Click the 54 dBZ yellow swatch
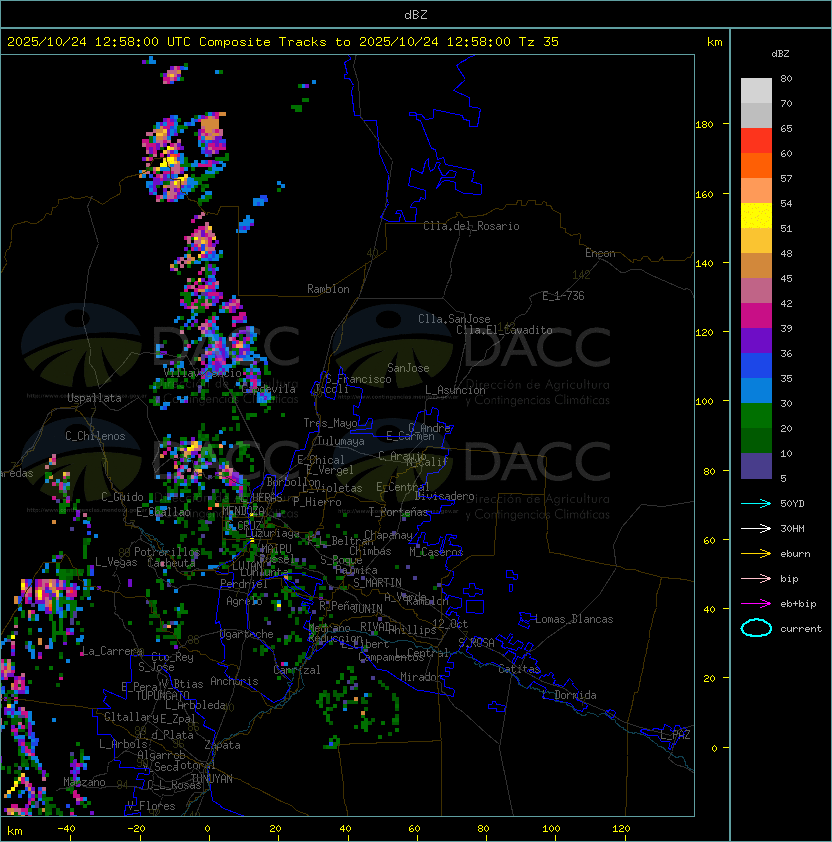This screenshot has width=832, height=842. 756,215
